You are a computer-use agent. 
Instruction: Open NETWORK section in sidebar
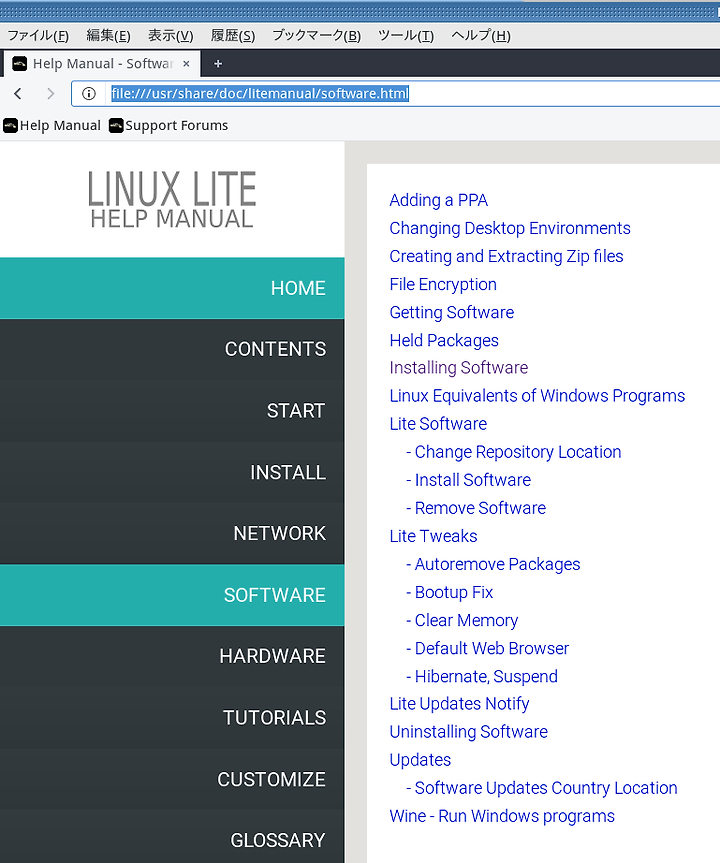click(172, 533)
